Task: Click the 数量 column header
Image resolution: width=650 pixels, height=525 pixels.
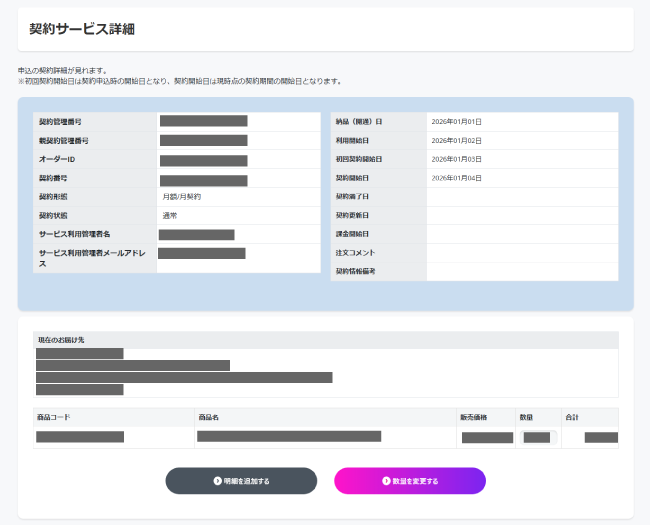Action: tap(526, 417)
